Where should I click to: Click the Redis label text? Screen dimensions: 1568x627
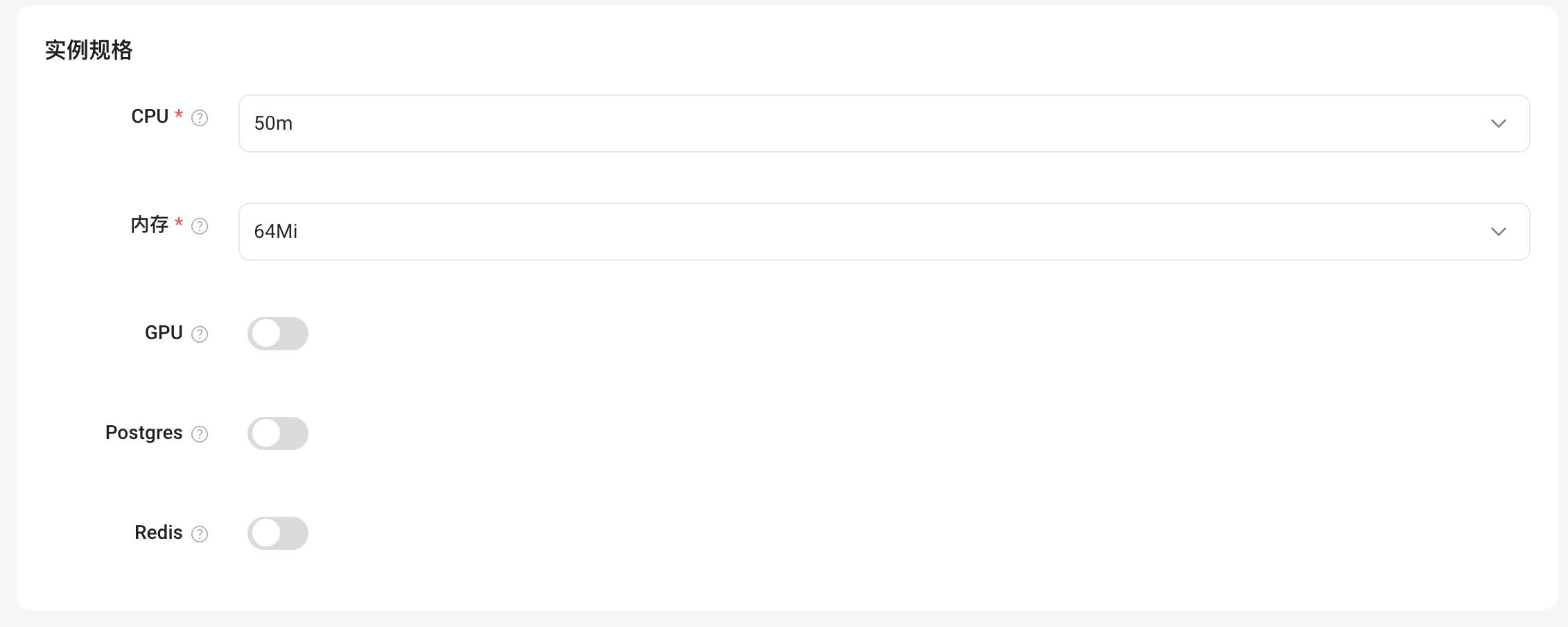159,533
